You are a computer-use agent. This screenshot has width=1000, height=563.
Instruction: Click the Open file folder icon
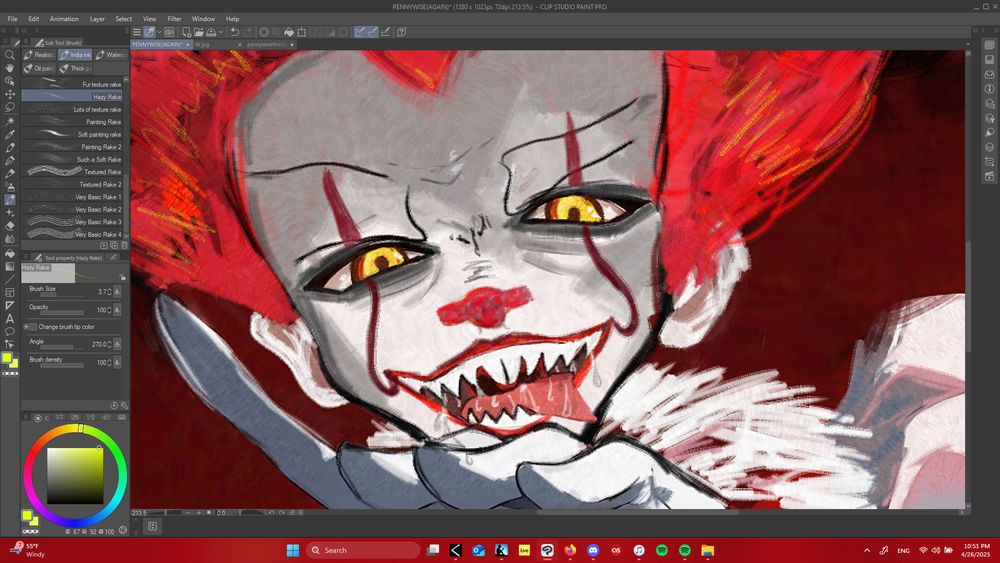198,32
